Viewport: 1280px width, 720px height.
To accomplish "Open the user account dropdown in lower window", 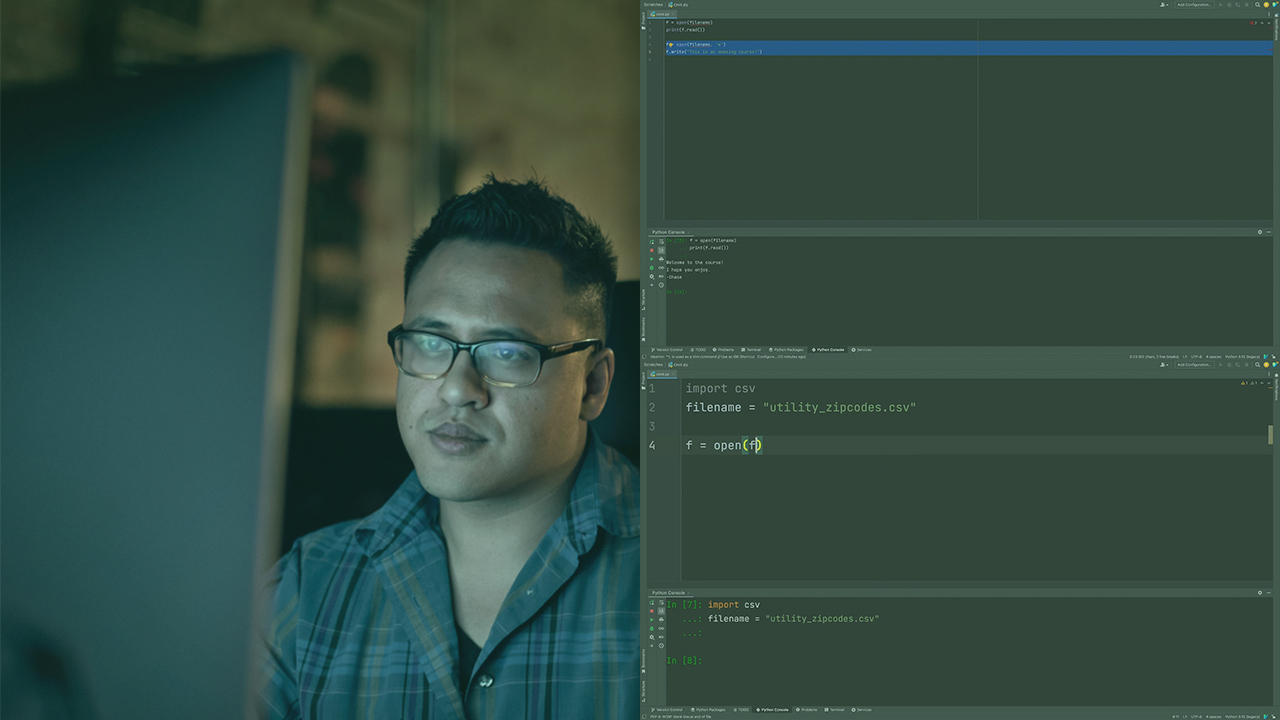I will tap(1164, 365).
